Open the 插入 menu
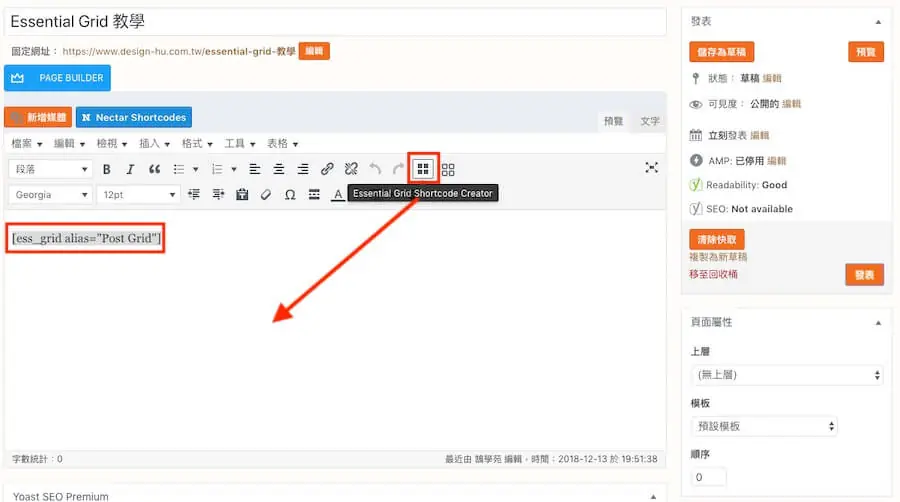The image size is (900, 502). pos(154,143)
